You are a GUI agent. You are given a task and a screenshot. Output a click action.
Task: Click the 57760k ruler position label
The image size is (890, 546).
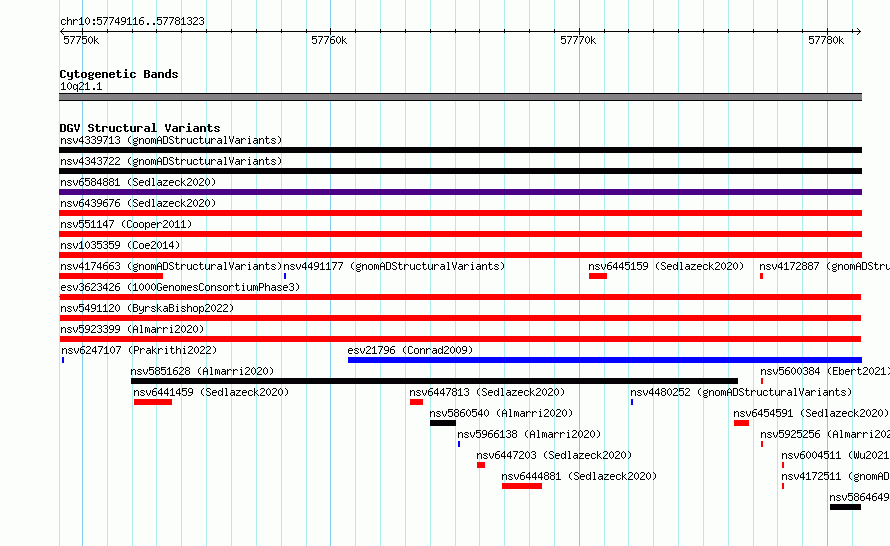click(329, 40)
